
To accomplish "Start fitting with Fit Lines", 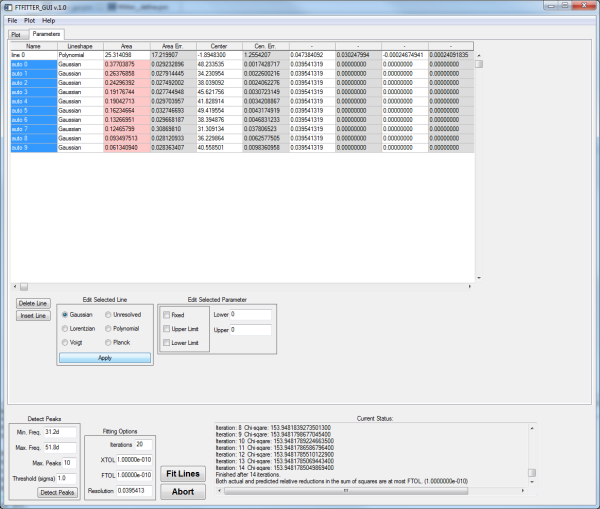I will pos(183,474).
